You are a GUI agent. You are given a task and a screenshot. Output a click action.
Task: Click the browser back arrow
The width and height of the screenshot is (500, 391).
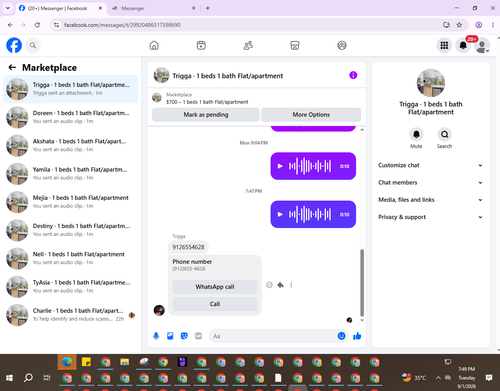coord(10,25)
